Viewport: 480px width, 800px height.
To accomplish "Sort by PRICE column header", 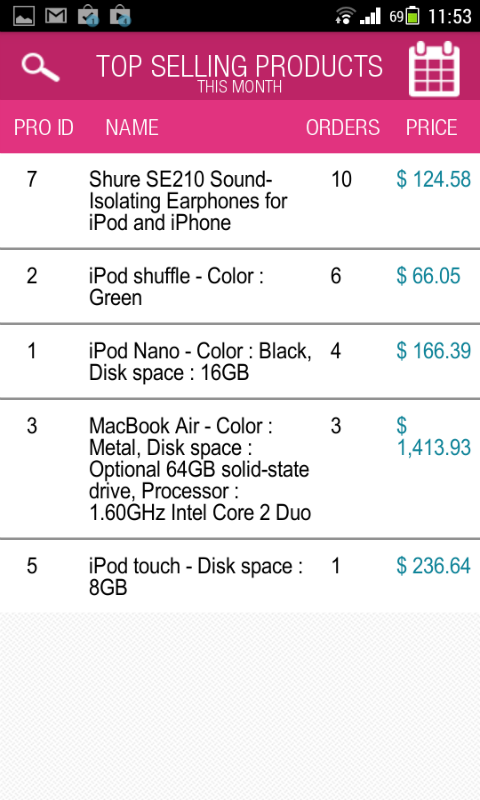I will [432, 128].
